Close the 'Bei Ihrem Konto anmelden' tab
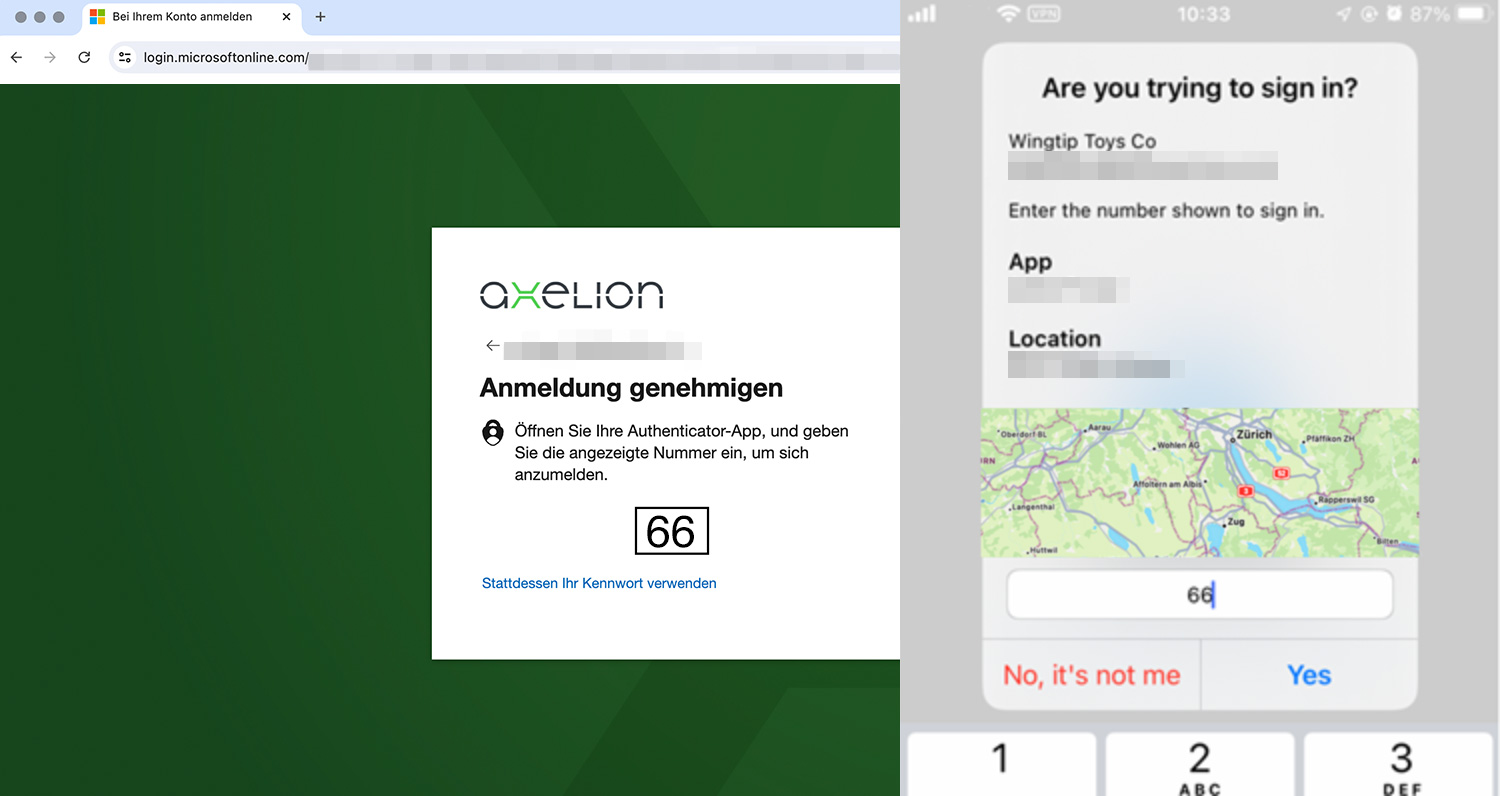The height and width of the screenshot is (796, 1500). tap(286, 17)
